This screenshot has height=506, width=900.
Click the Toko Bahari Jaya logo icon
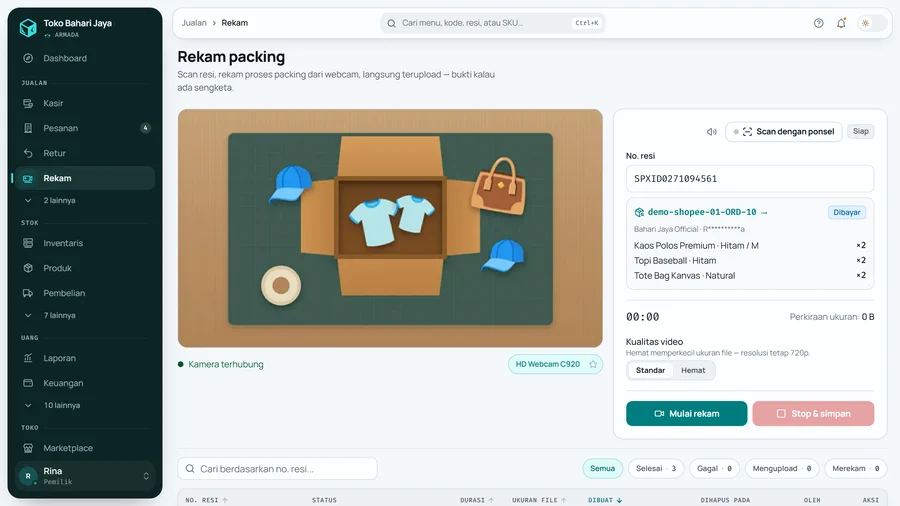[28, 27]
